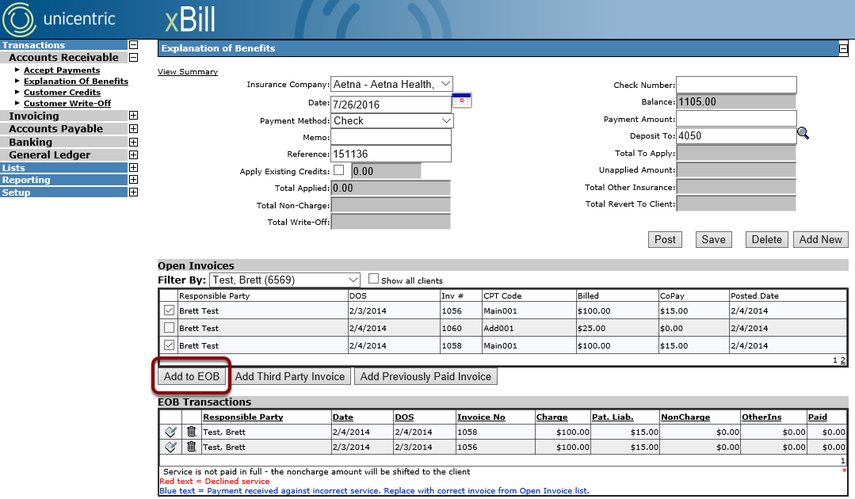Click the Deposit To magnifier lookup icon
This screenshot has height=499, width=855.
pyautogui.click(x=803, y=133)
